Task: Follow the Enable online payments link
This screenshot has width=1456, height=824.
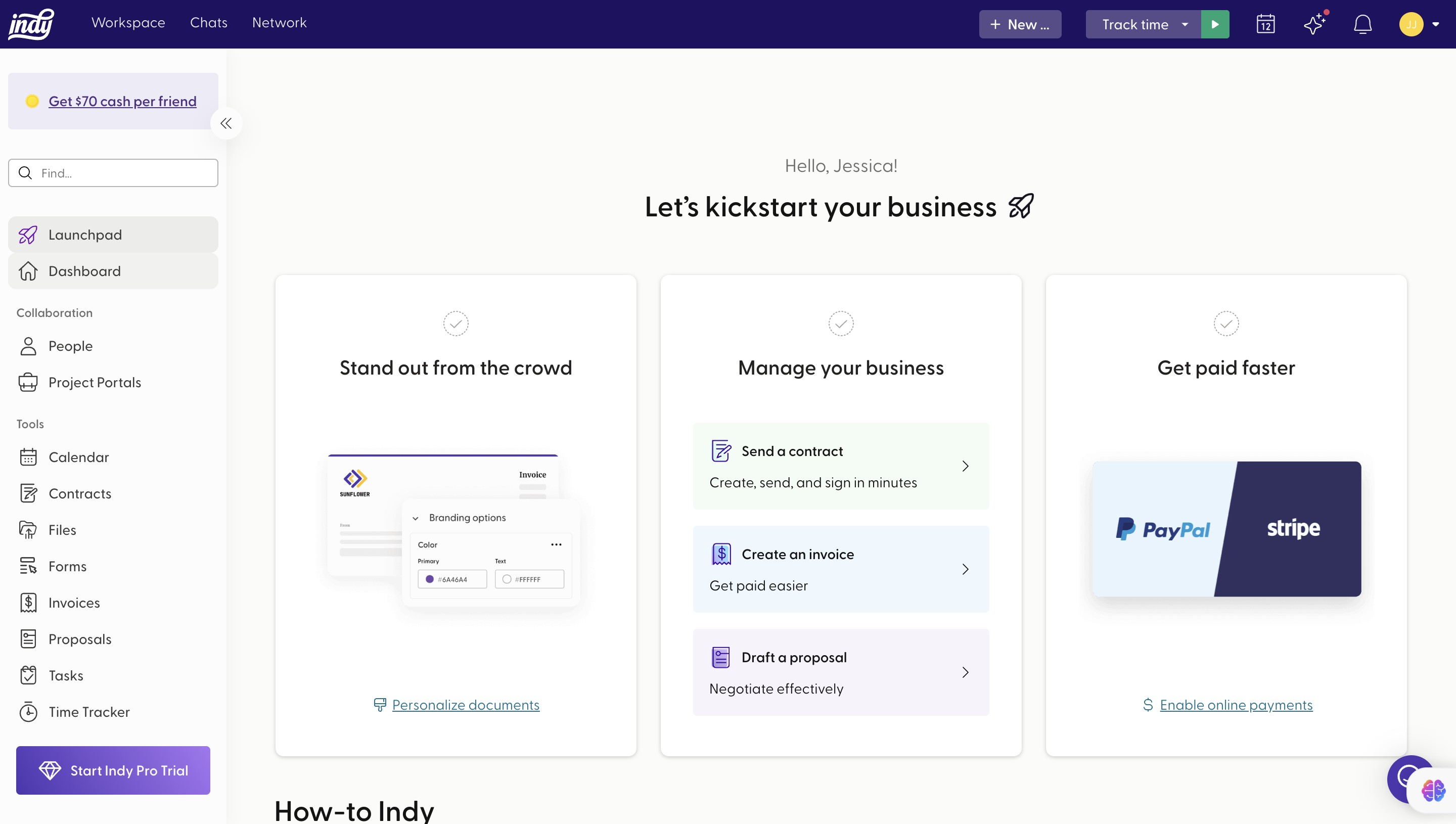Action: pos(1236,705)
